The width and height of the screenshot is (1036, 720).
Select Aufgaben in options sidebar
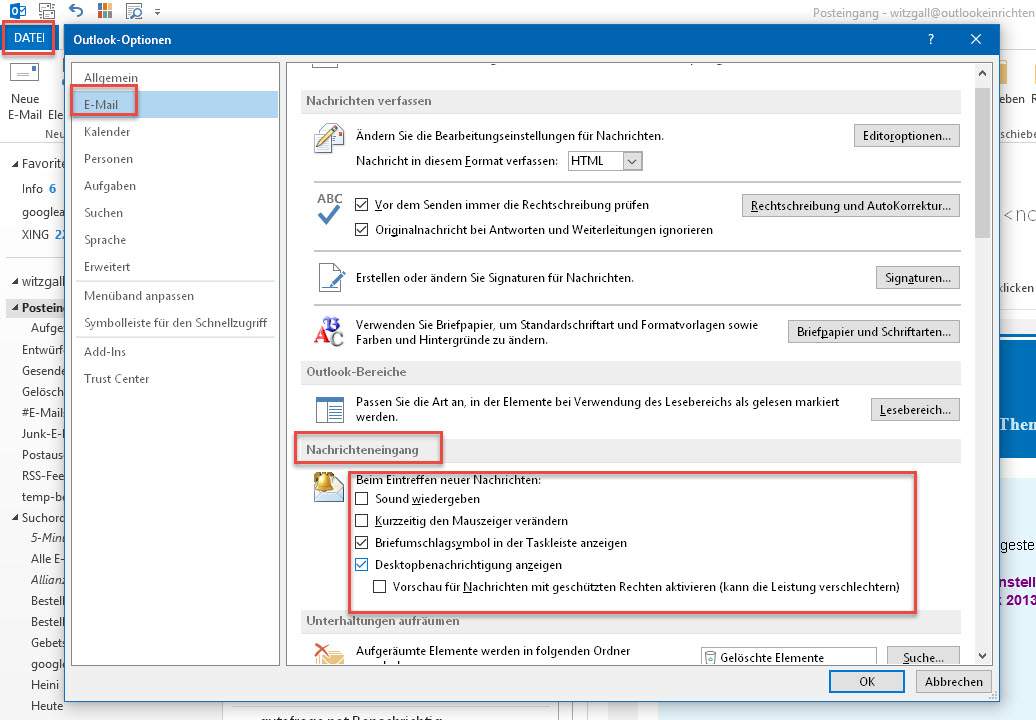(x=174, y=186)
